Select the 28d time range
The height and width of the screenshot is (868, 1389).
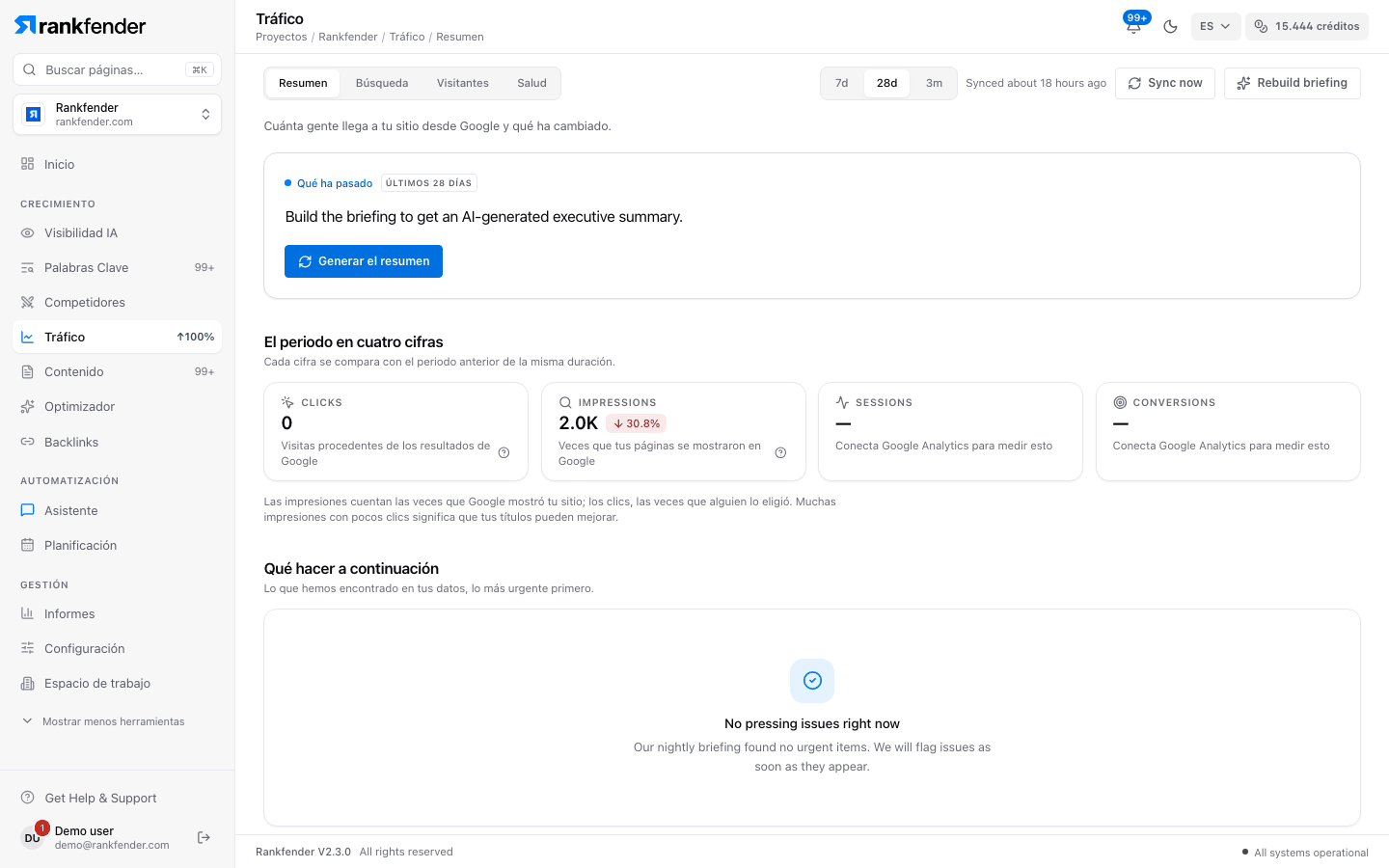pos(887,83)
